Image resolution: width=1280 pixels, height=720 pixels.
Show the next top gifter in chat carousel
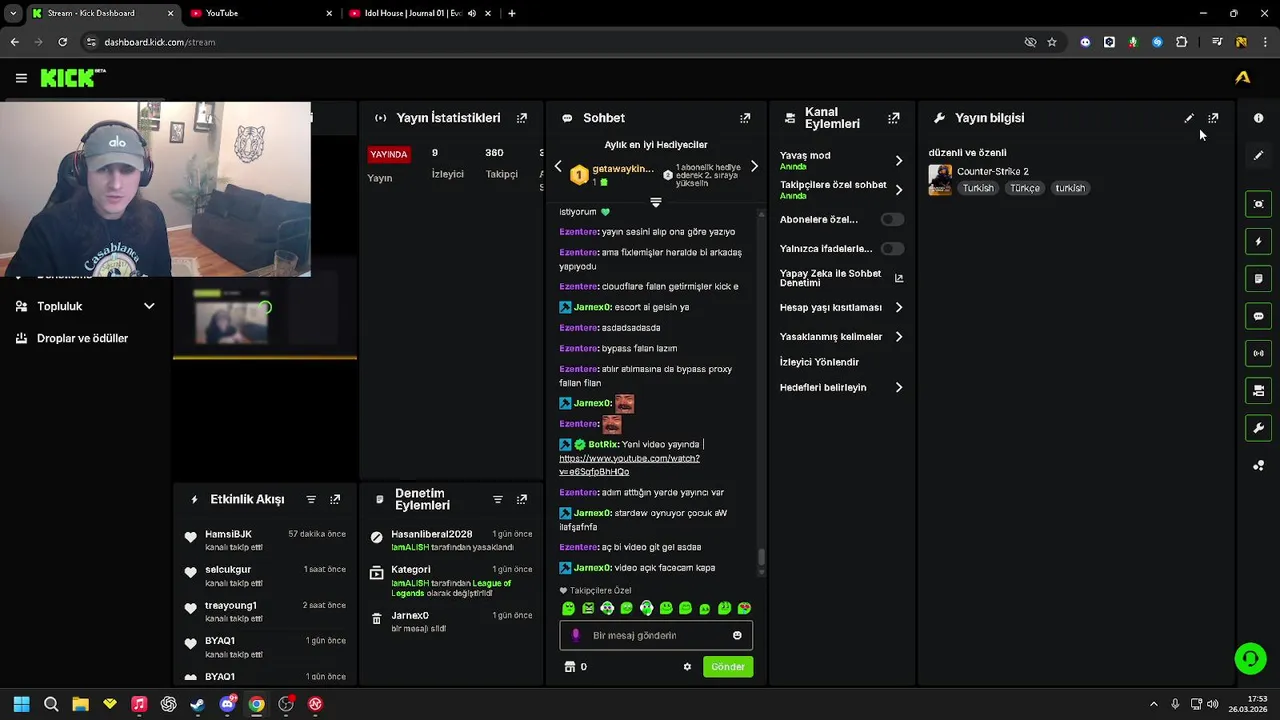coord(754,167)
